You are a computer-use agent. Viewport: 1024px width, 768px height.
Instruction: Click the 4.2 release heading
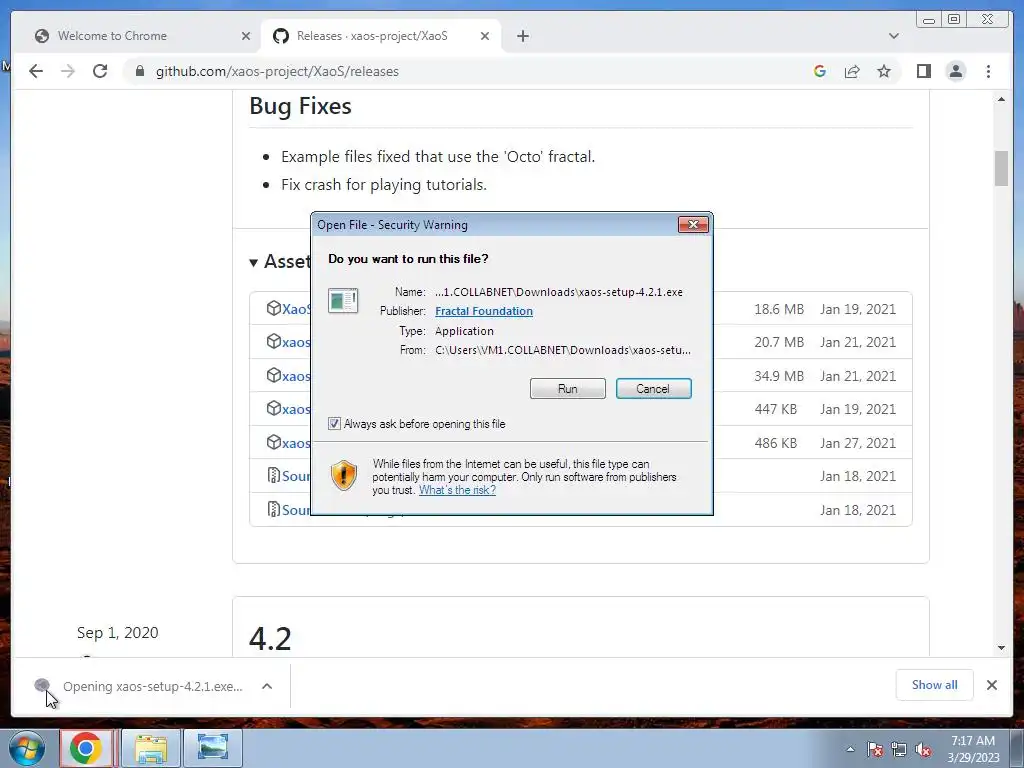click(x=270, y=638)
